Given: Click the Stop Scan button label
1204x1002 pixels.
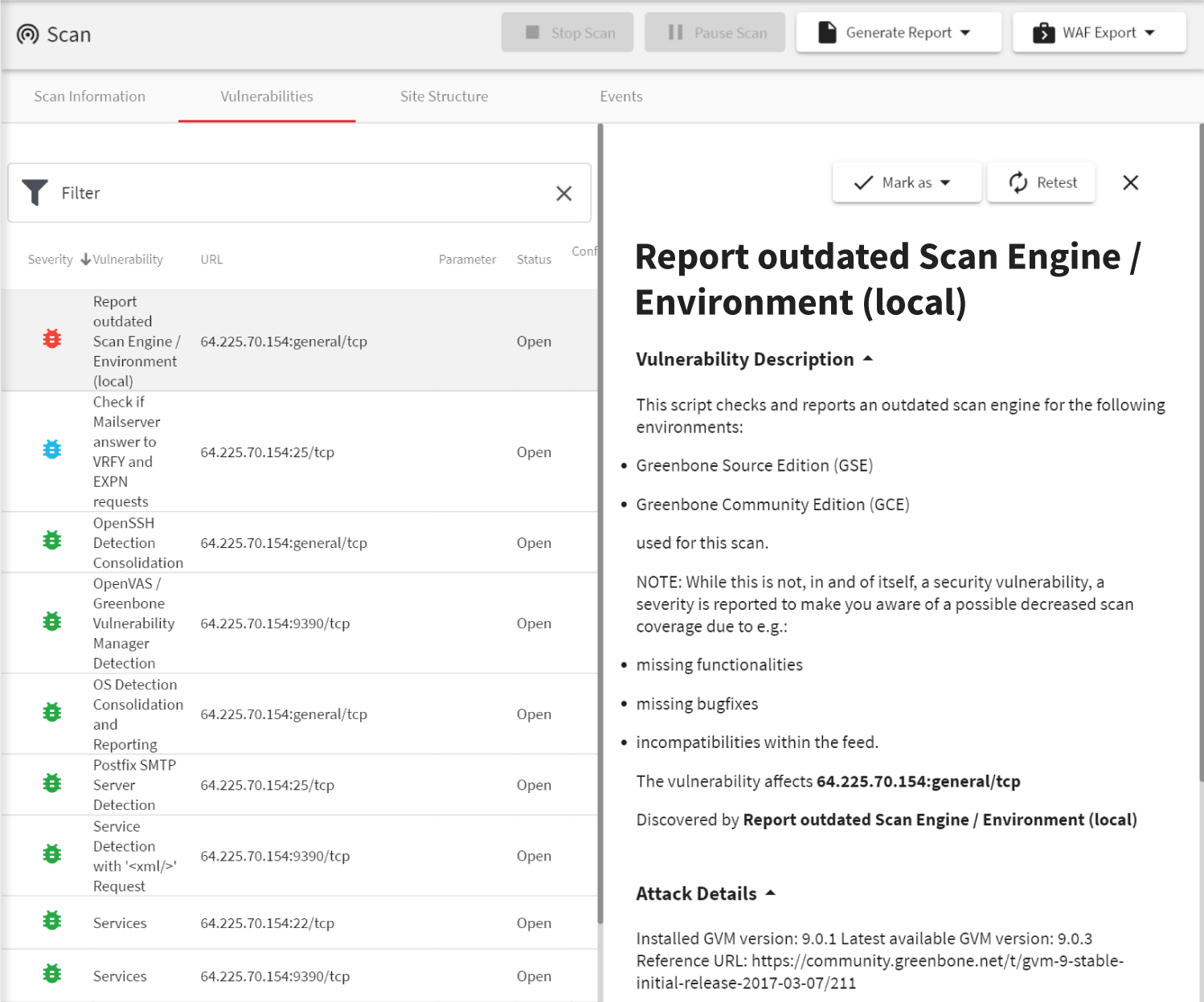Looking at the screenshot, I should (584, 33).
